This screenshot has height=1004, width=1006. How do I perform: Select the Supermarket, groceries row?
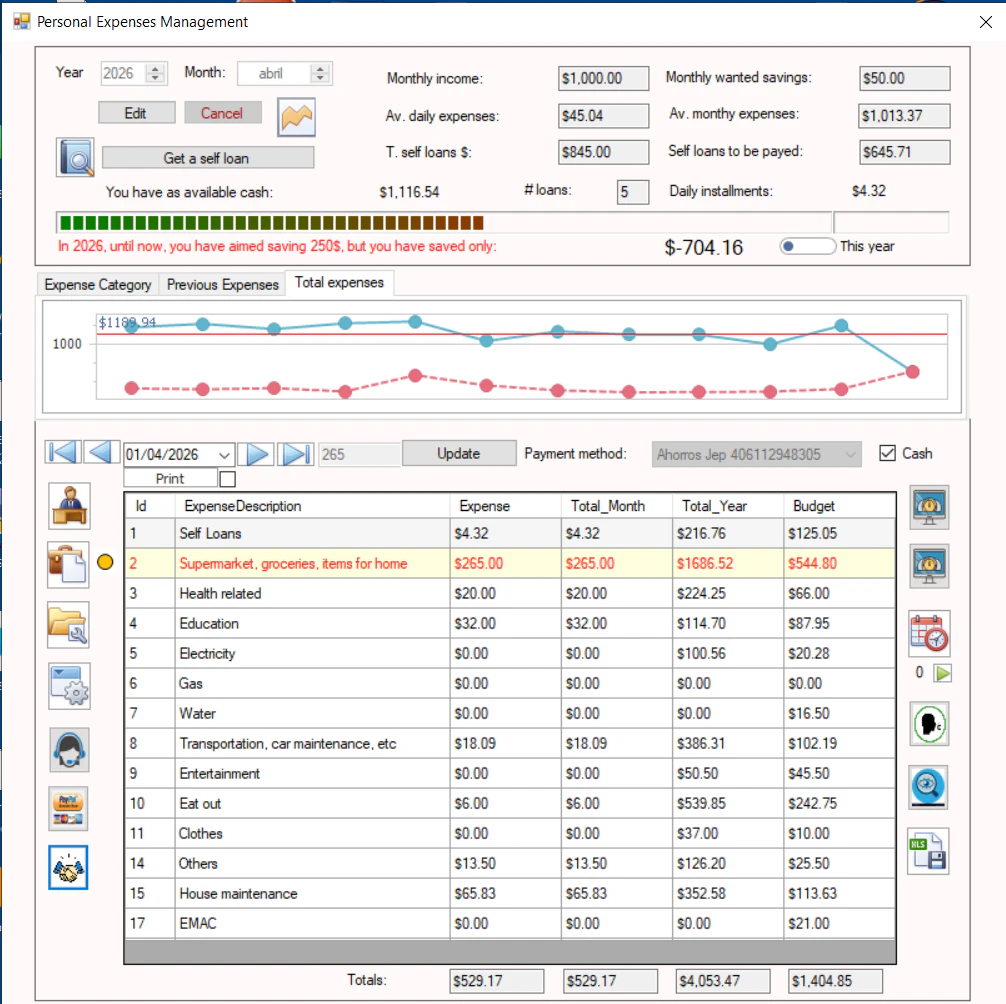pos(510,563)
